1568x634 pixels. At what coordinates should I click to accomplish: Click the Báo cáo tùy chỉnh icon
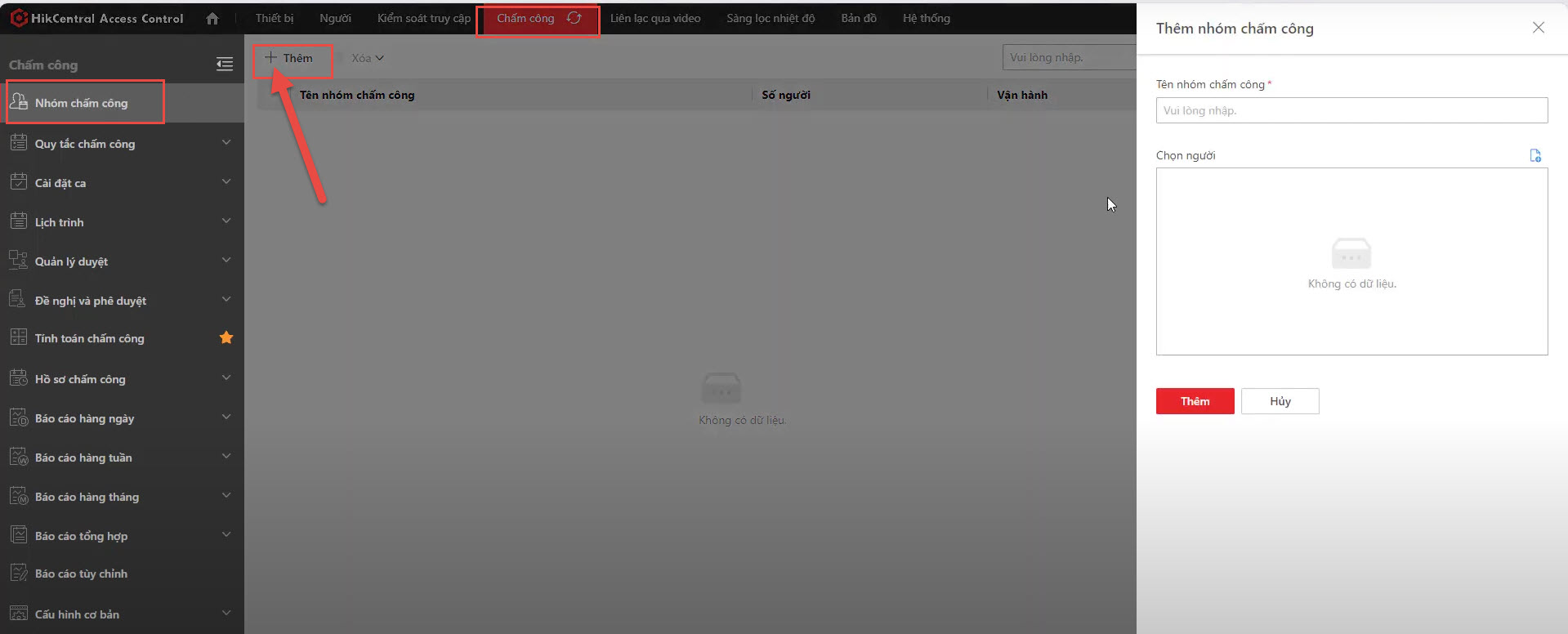19,574
